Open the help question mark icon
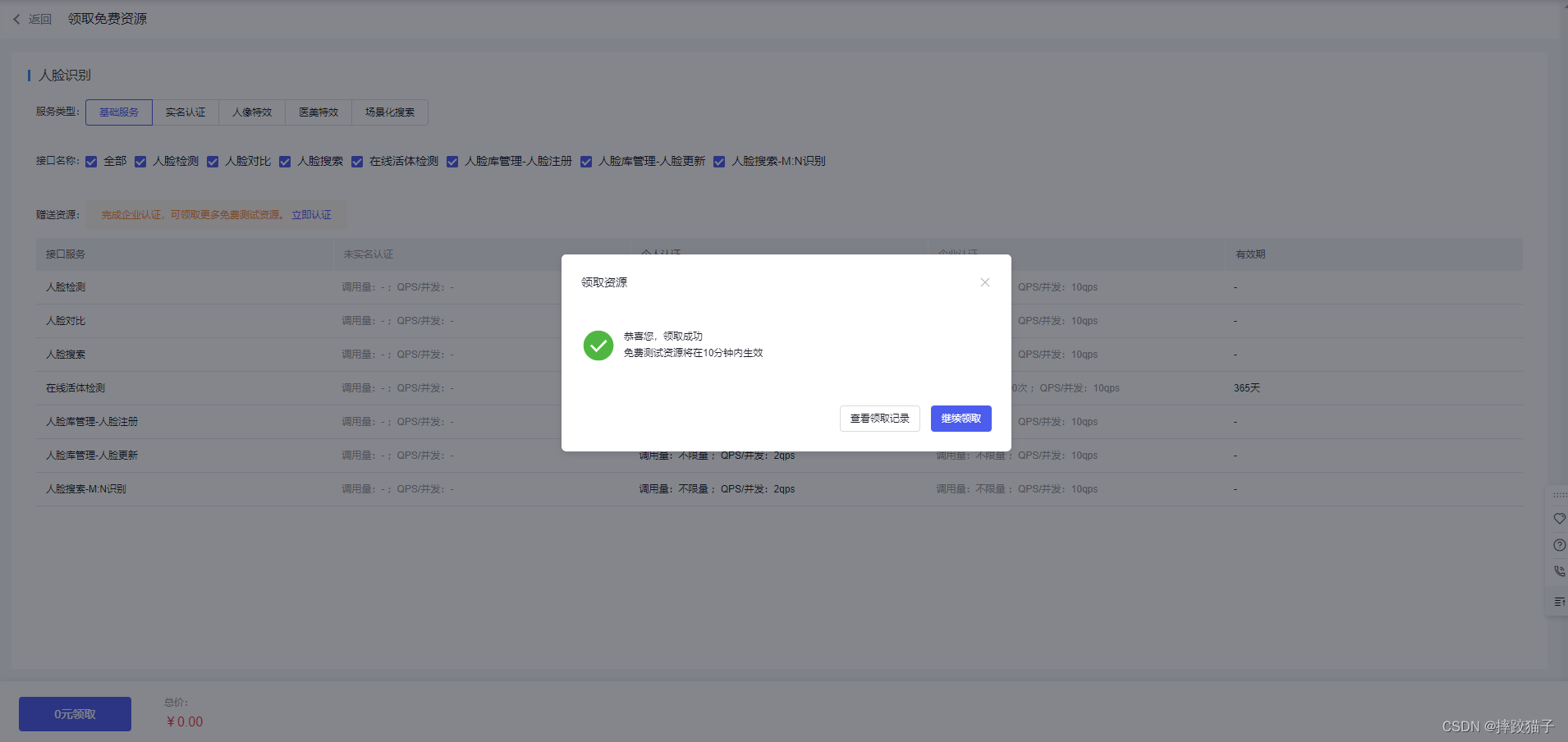 (x=1559, y=545)
